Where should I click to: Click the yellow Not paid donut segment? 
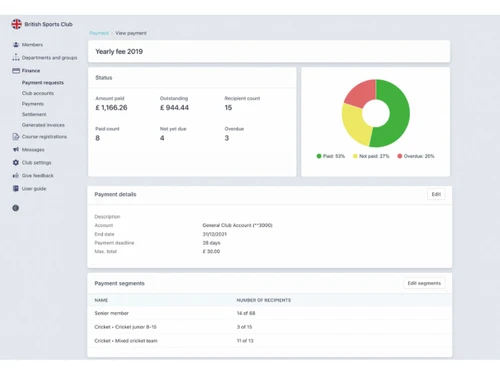355,123
